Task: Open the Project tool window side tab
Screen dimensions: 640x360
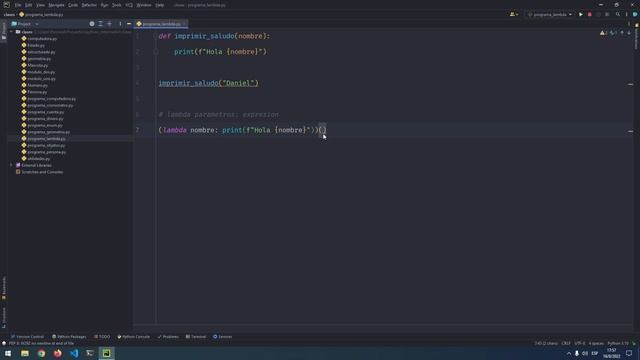Action: [4, 31]
